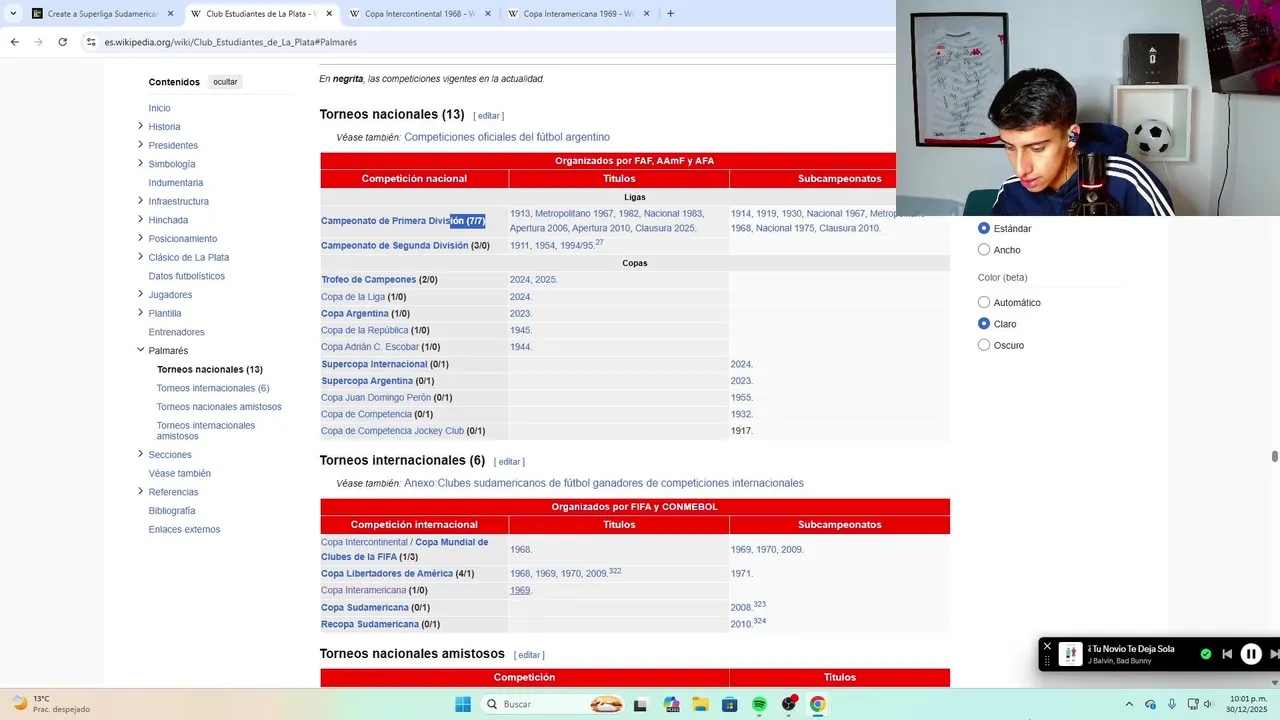Expand Simbología section in contents
Image resolution: width=1280 pixels, height=720 pixels.
140,163
